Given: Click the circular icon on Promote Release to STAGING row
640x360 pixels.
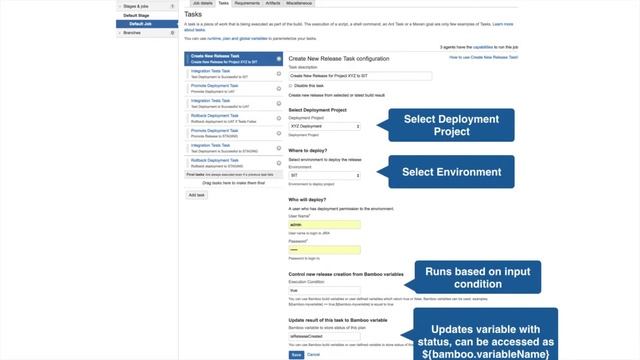Looking at the screenshot, I should point(279,133).
